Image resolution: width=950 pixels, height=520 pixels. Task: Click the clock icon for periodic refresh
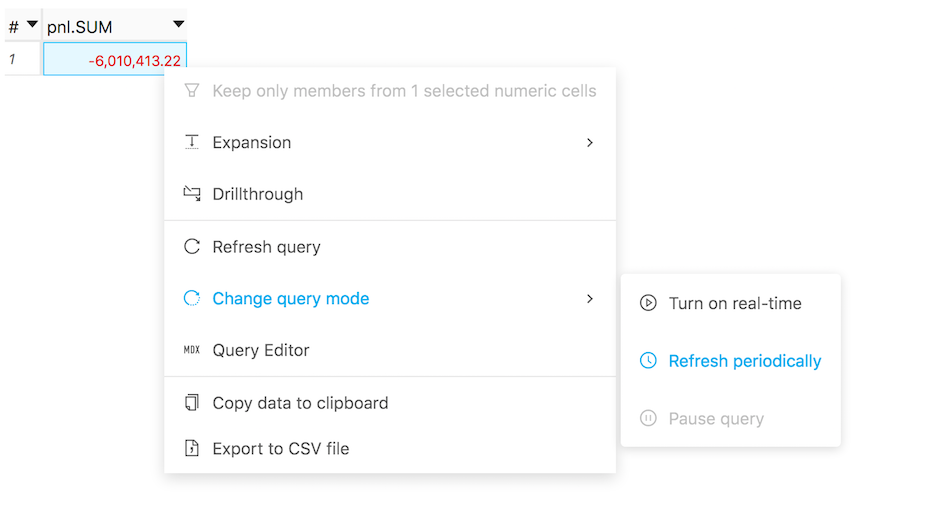click(x=648, y=361)
